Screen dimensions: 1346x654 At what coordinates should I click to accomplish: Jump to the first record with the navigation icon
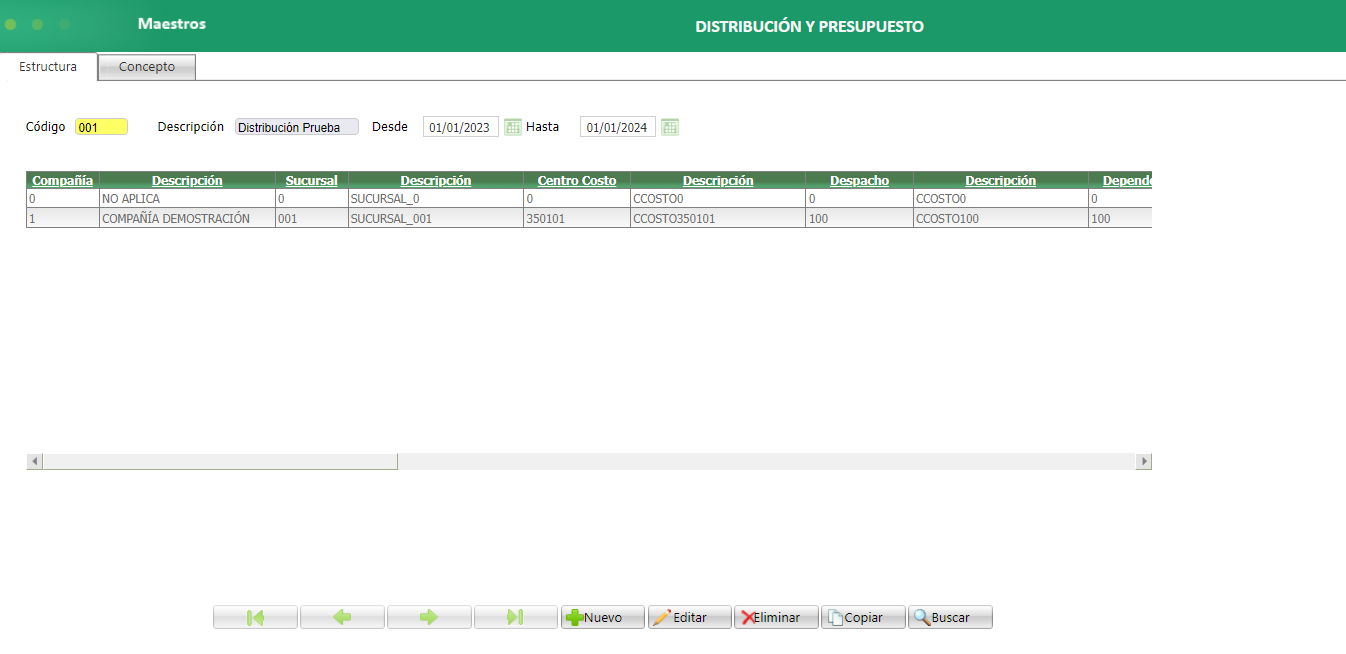click(x=255, y=617)
